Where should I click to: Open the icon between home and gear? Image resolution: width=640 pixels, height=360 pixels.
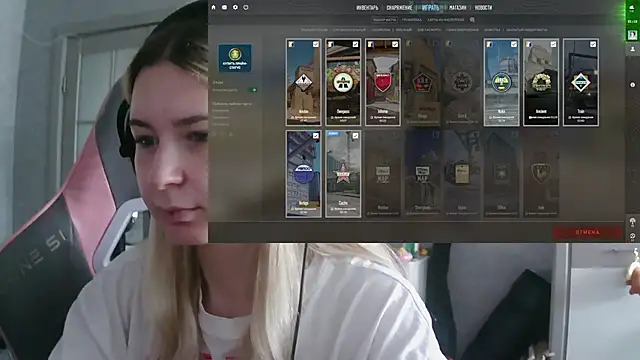point(224,7)
